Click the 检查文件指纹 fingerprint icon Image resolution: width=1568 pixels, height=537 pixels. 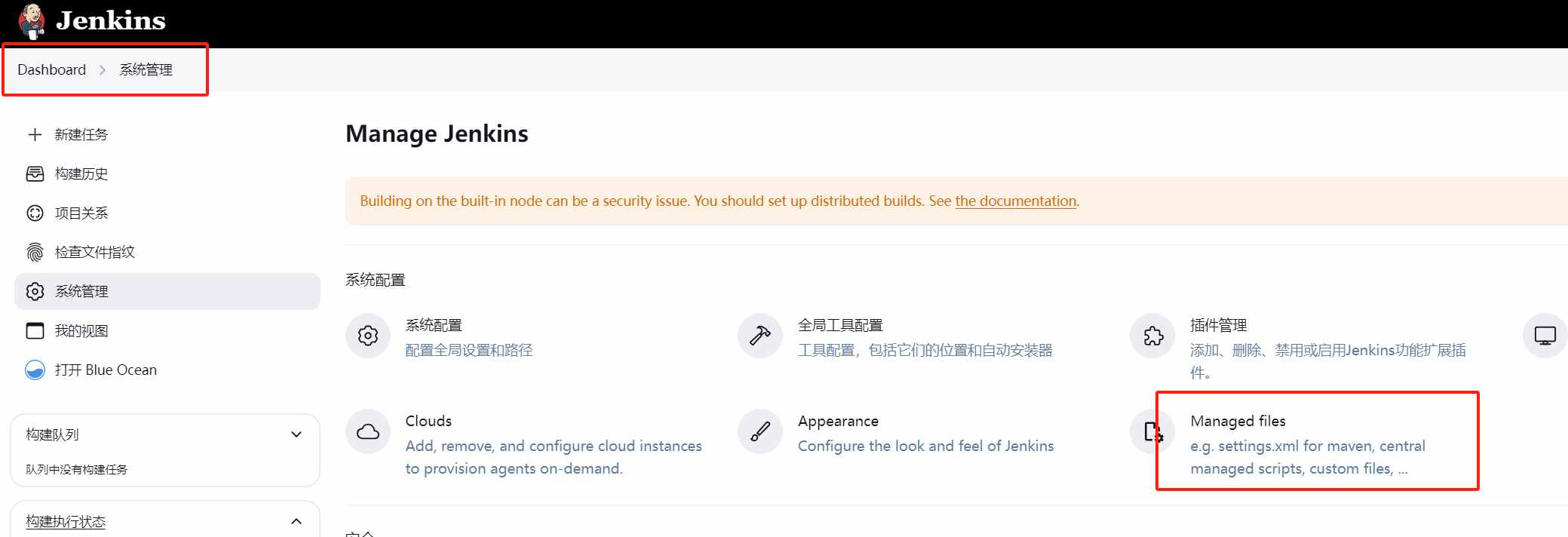click(35, 252)
